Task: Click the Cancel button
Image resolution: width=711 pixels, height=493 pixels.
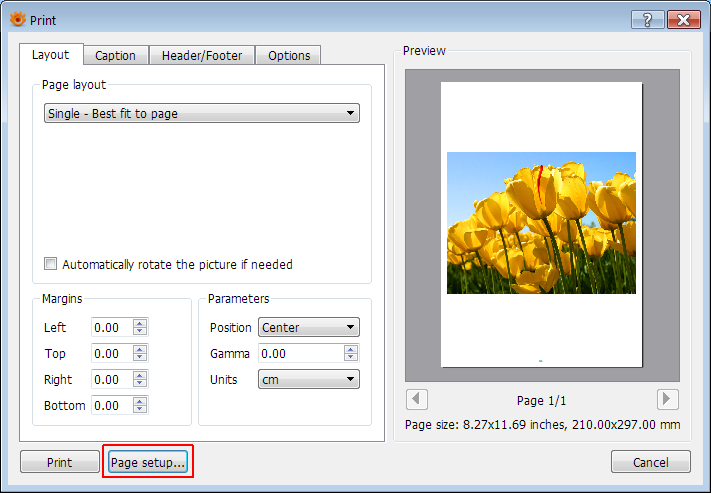Action: pos(651,462)
